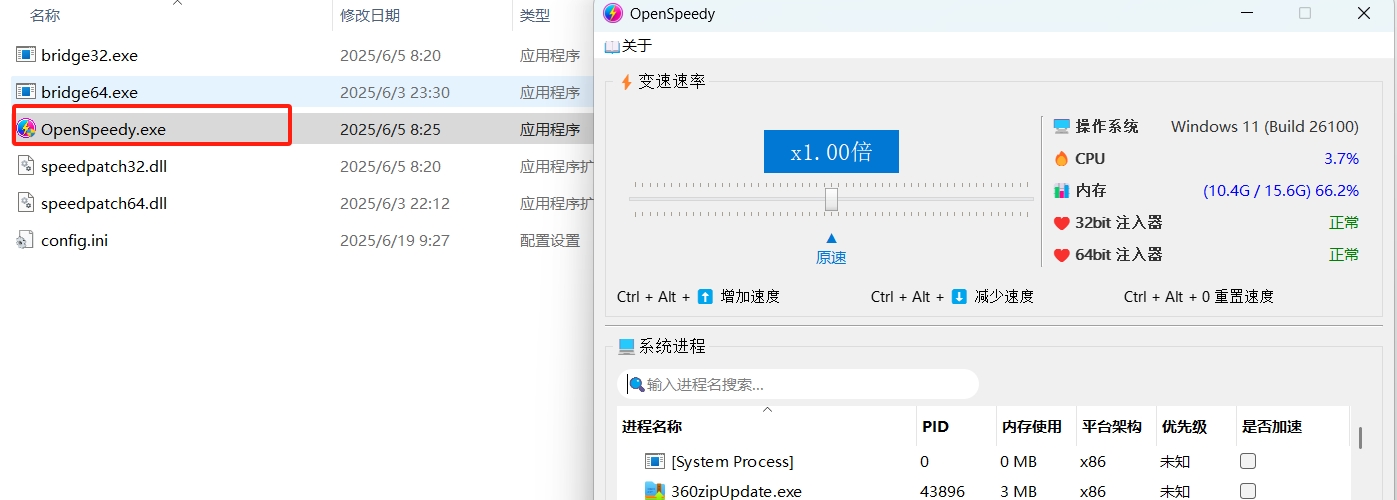The image size is (1397, 500).
Task: Focus the process name search field
Action: point(798,384)
